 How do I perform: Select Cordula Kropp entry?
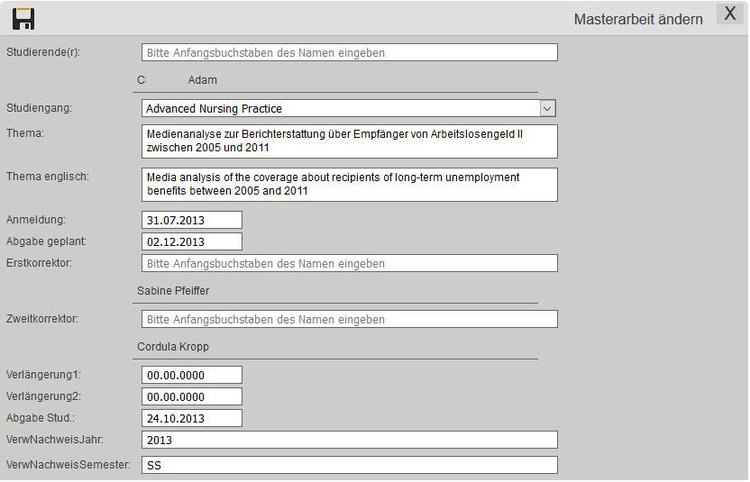point(180,346)
